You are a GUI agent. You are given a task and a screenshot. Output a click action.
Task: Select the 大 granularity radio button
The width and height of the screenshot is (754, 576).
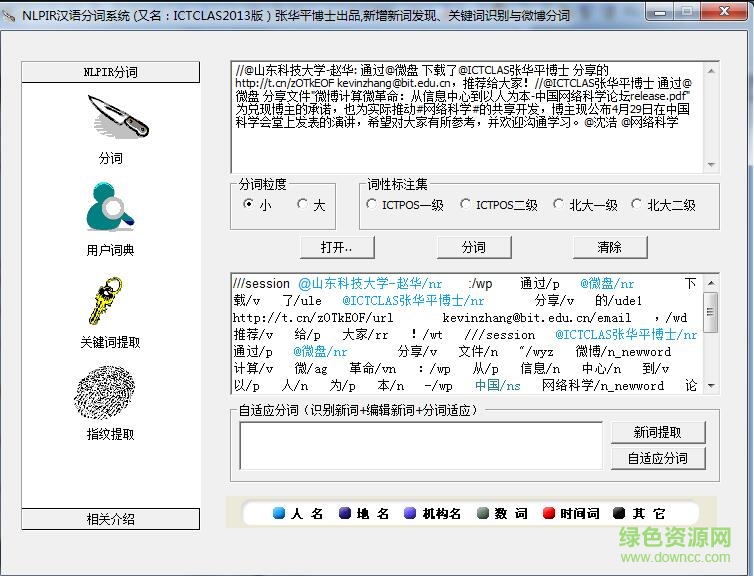pos(303,204)
